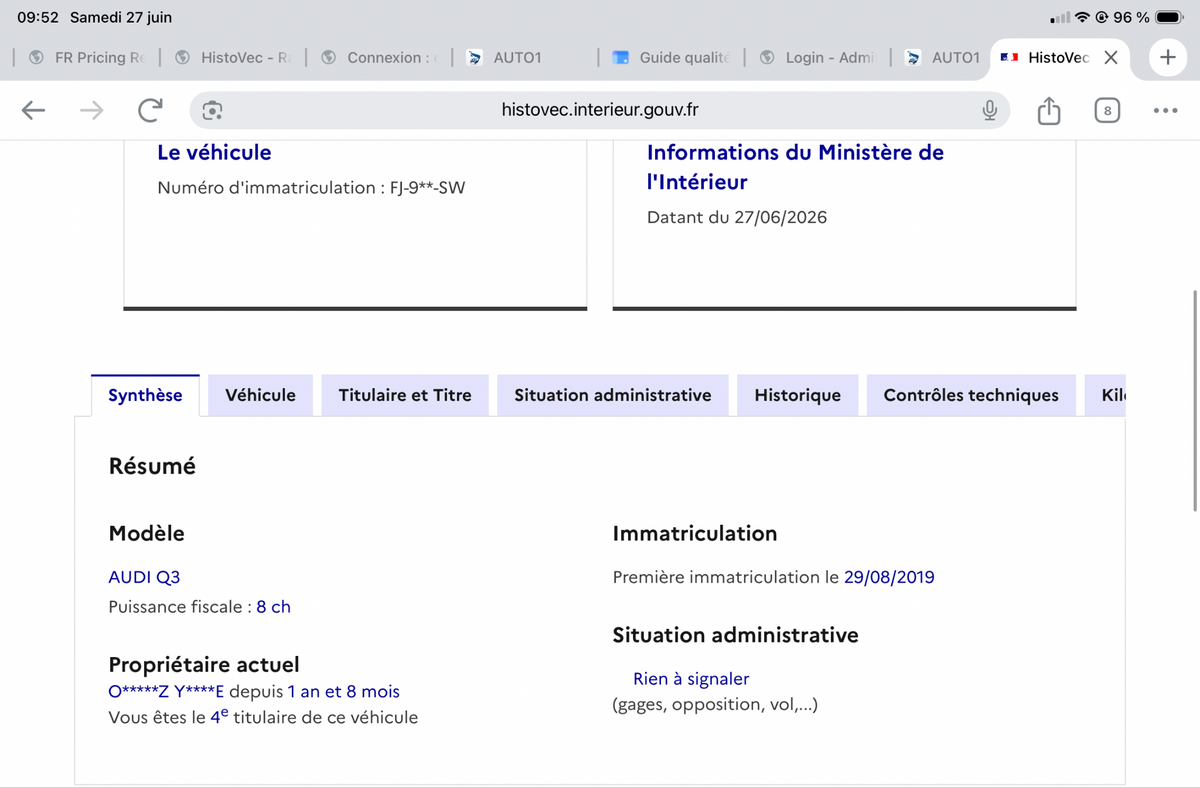Switch to the FR Pricing browser tab
1200x788 pixels.
click(92, 58)
